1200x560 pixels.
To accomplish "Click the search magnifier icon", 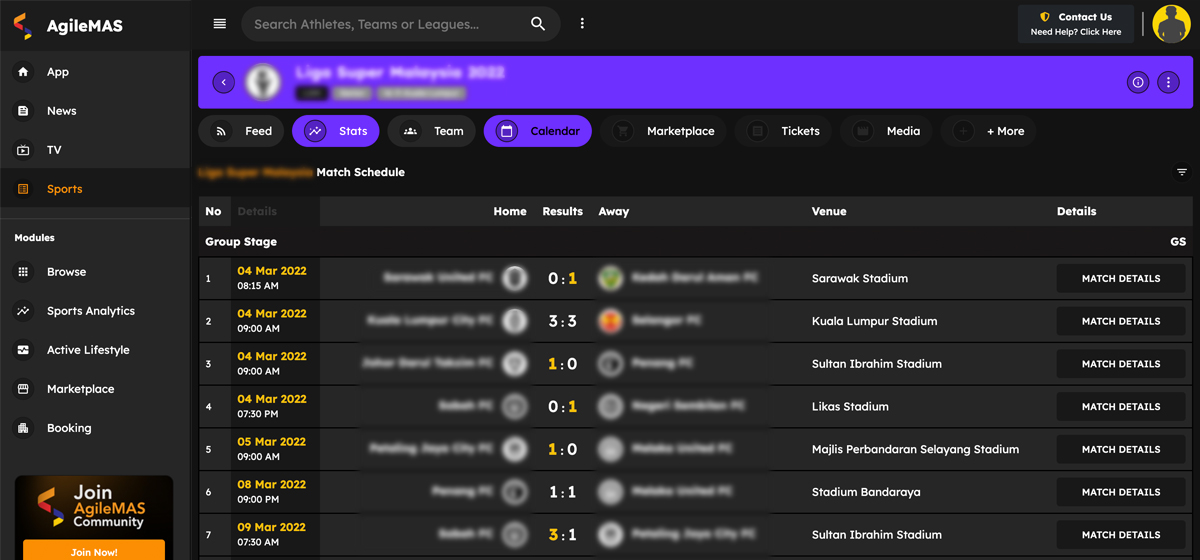I will point(538,24).
